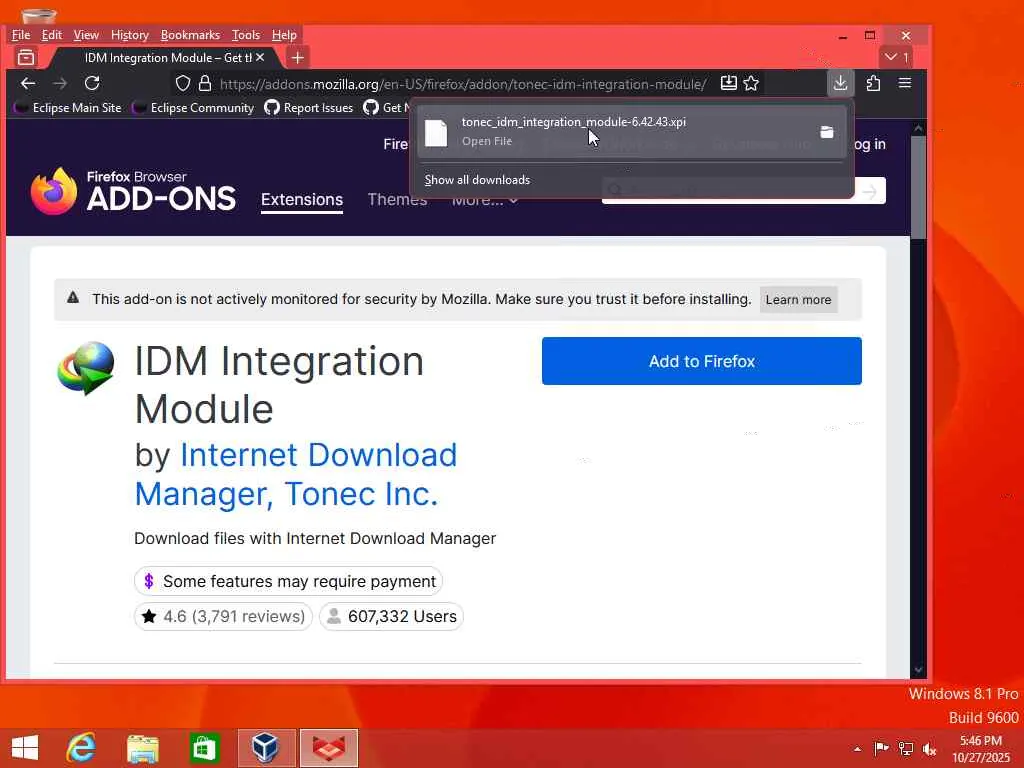Expand the list all tabs dropdown
This screenshot has width=1024, height=768.
tap(896, 57)
